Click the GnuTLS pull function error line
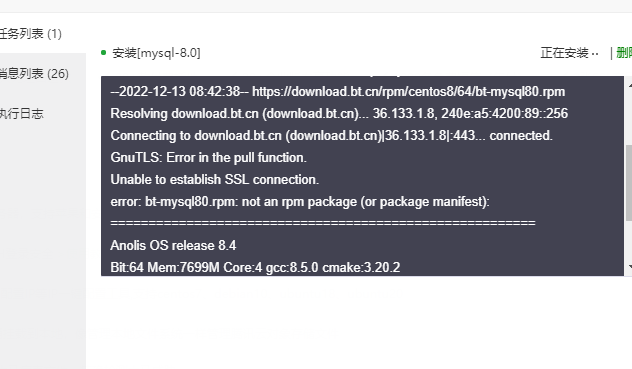 tap(208, 157)
